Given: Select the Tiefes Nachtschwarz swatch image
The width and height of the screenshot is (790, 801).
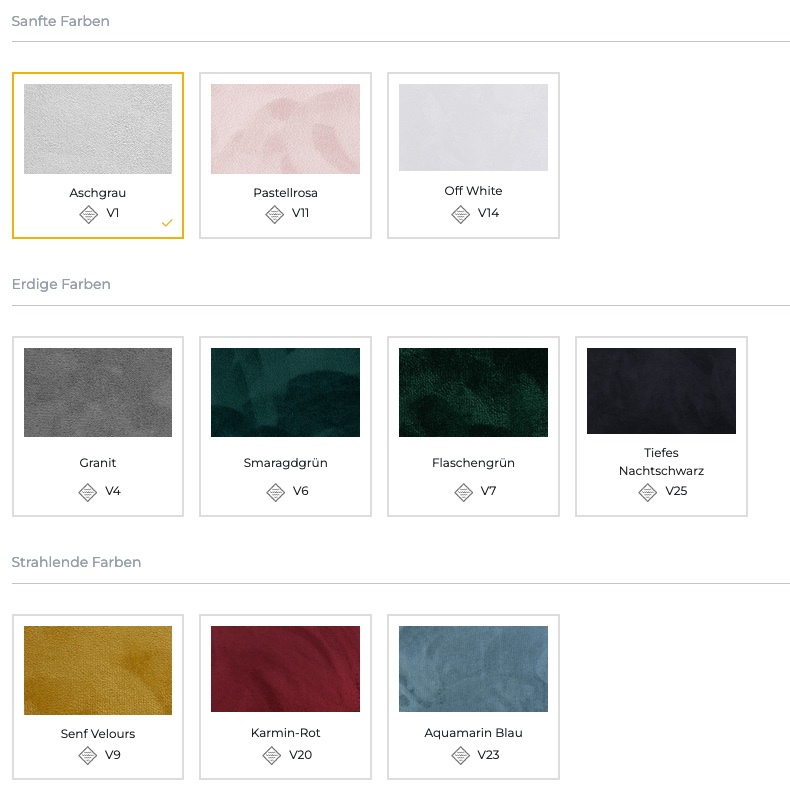Looking at the screenshot, I should click(x=661, y=391).
